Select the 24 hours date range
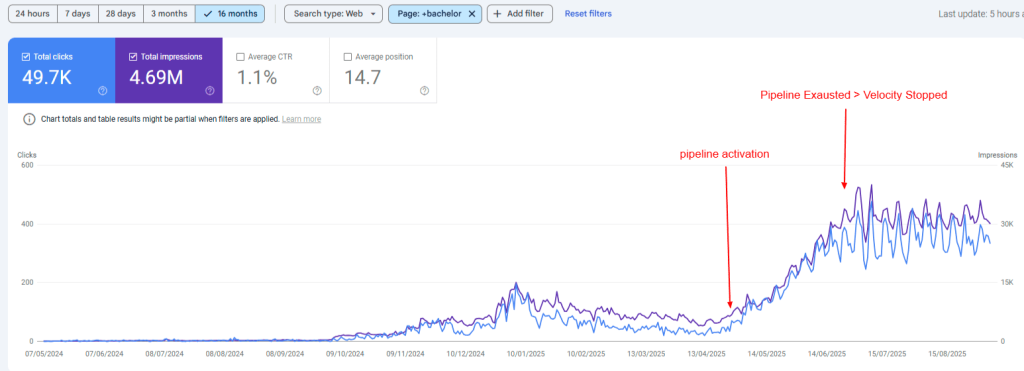 pyautogui.click(x=33, y=14)
